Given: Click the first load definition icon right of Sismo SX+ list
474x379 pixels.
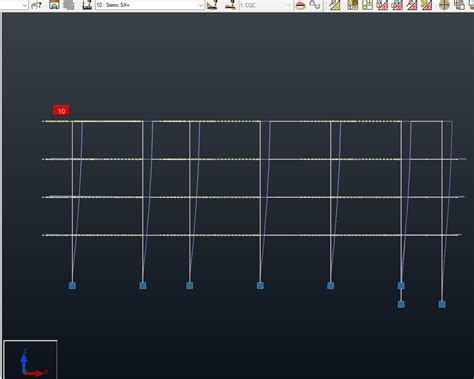Looking at the screenshot, I should 212,5.
